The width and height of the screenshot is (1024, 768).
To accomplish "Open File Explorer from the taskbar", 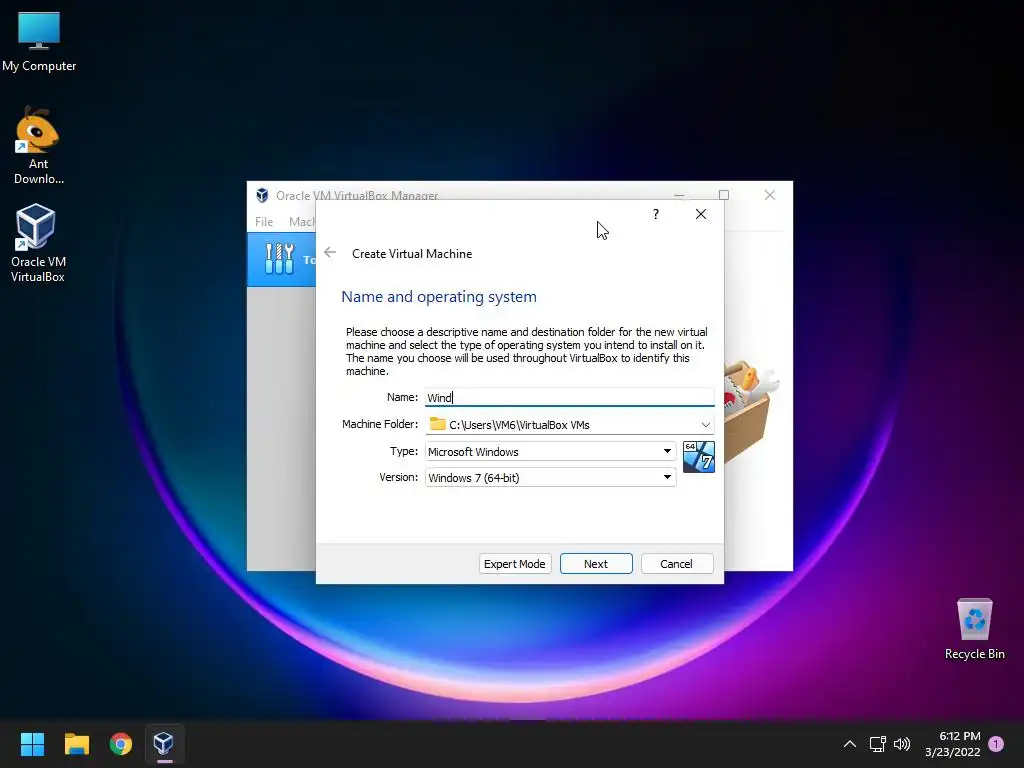I will click(76, 744).
